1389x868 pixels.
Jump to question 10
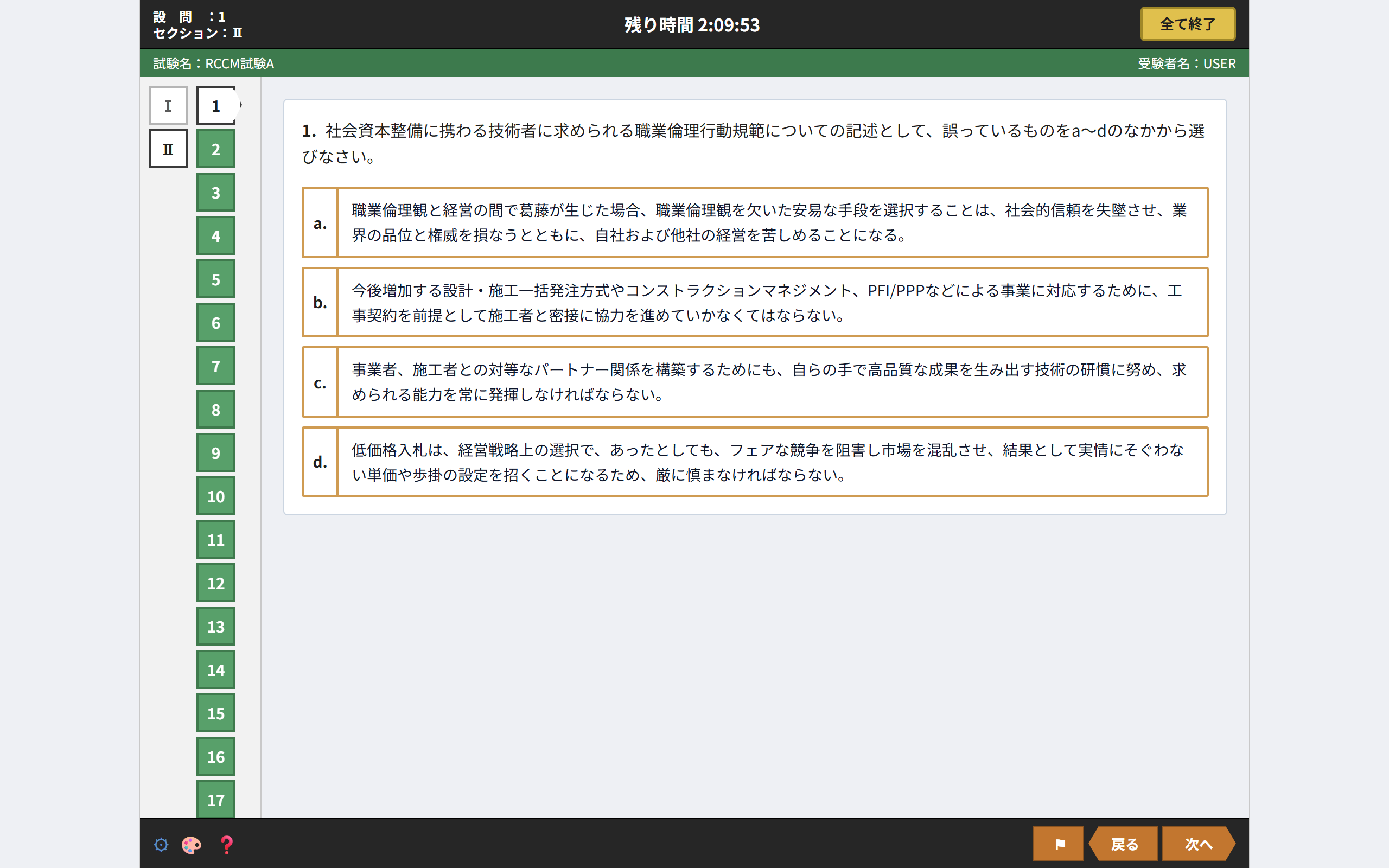pyautogui.click(x=216, y=496)
